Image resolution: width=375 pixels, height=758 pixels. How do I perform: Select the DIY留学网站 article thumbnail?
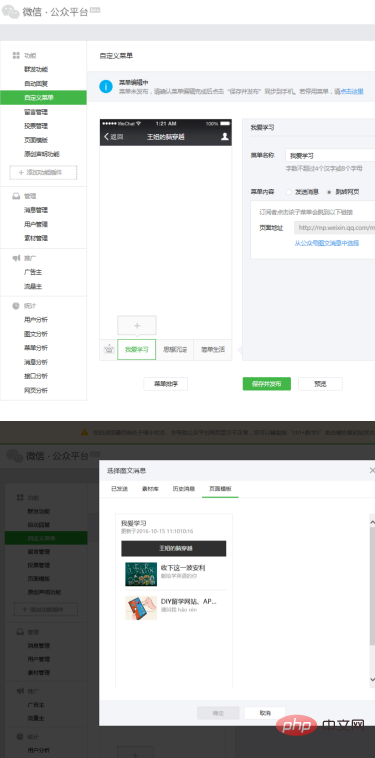click(x=141, y=608)
